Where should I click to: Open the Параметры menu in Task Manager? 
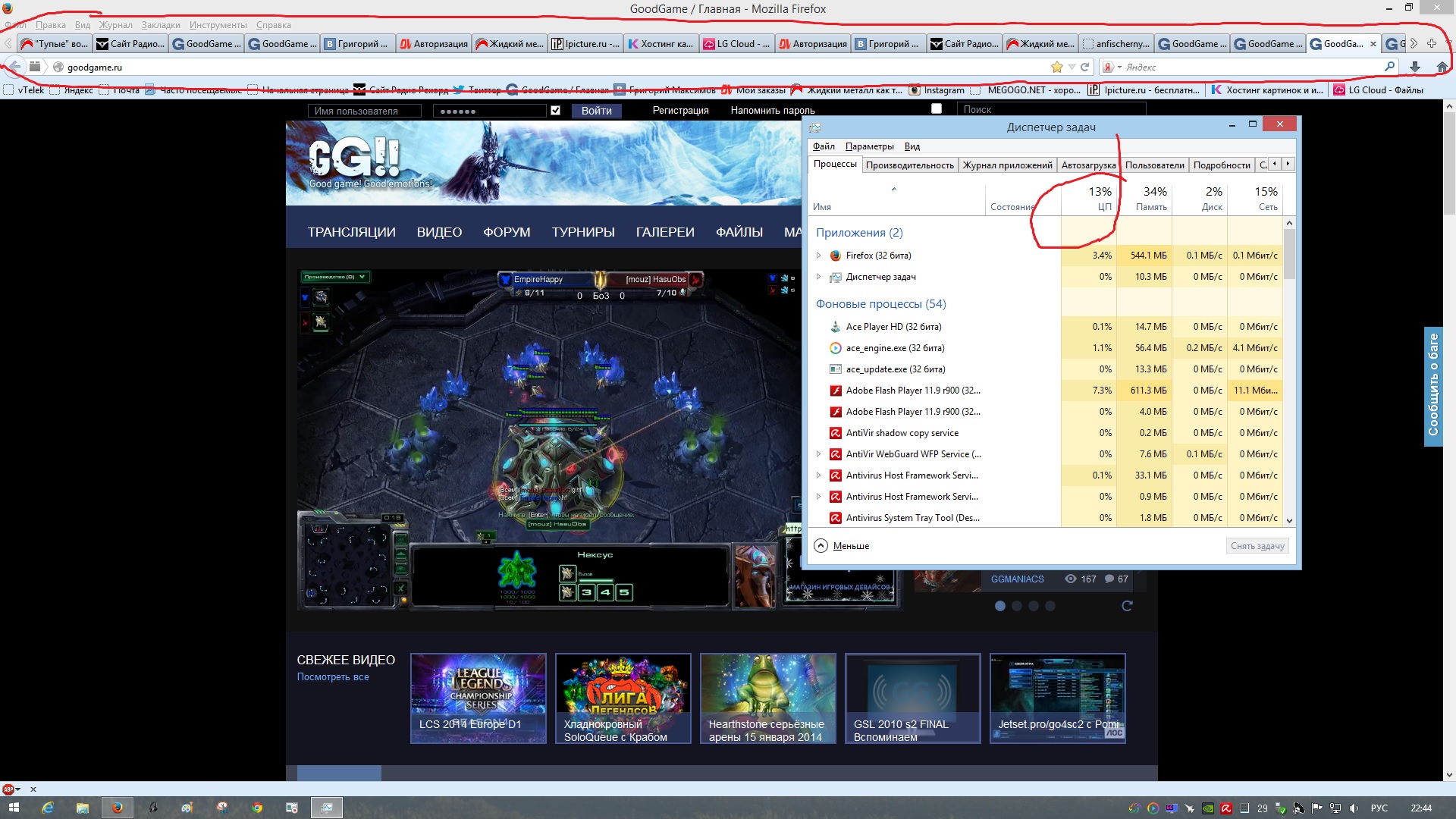tap(869, 146)
